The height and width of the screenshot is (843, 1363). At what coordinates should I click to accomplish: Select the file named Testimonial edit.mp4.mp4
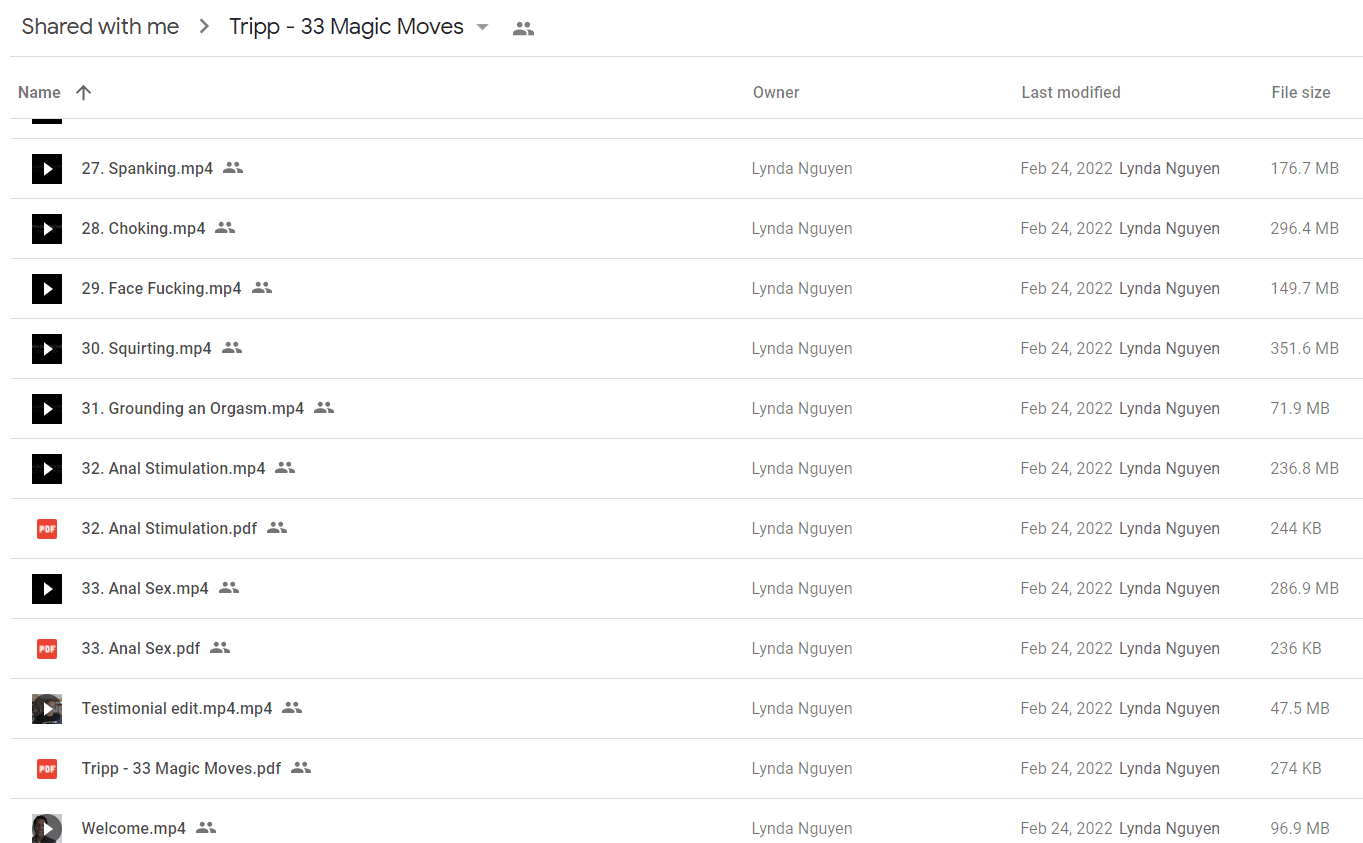click(177, 708)
